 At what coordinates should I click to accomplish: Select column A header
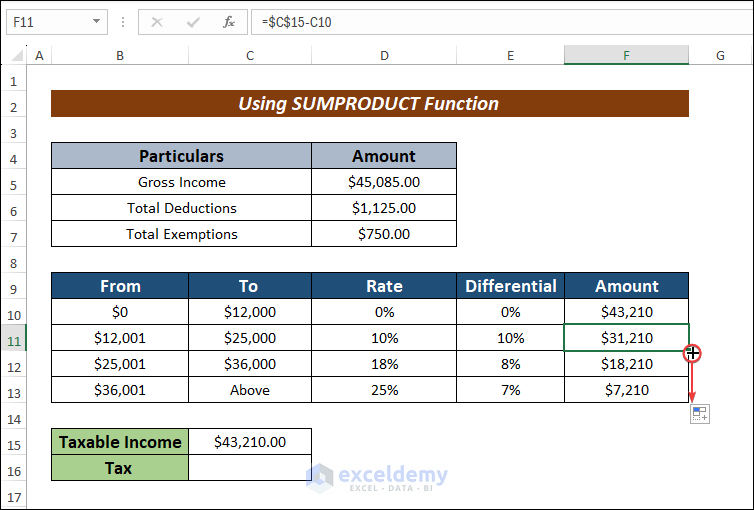tap(39, 55)
